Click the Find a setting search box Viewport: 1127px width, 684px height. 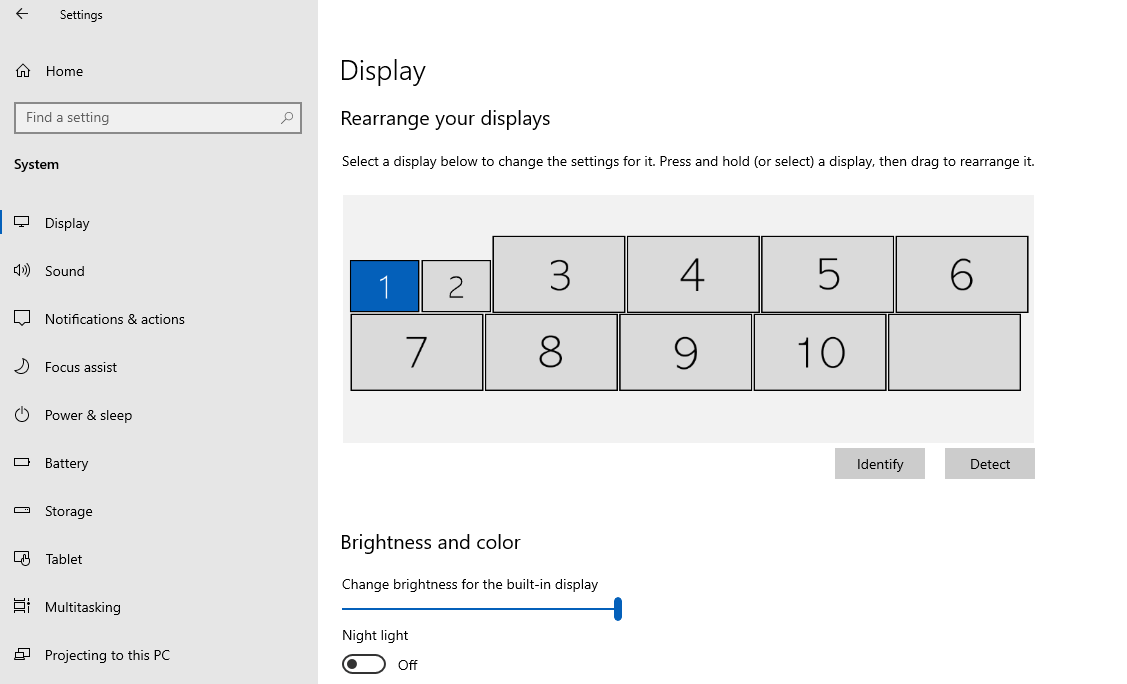(157, 117)
